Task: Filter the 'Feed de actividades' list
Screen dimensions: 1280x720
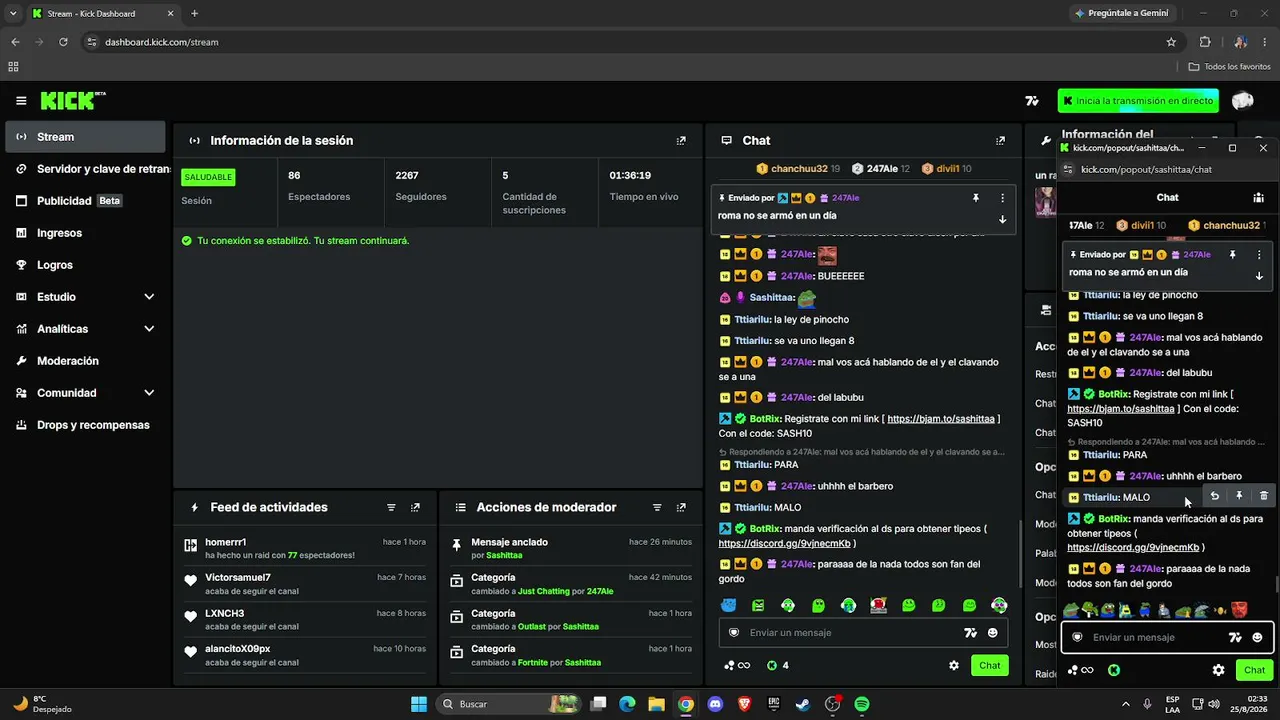Action: pyautogui.click(x=391, y=508)
